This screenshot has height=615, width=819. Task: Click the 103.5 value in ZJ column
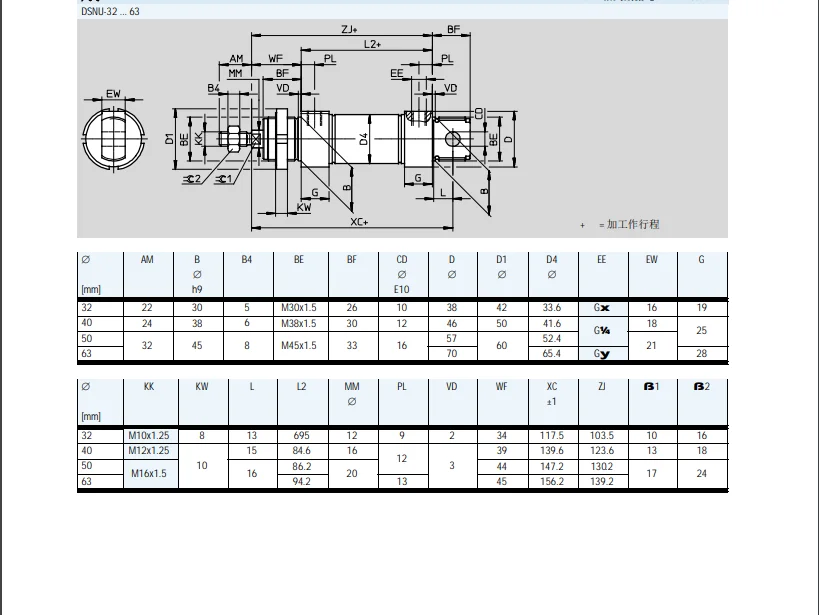click(x=602, y=435)
